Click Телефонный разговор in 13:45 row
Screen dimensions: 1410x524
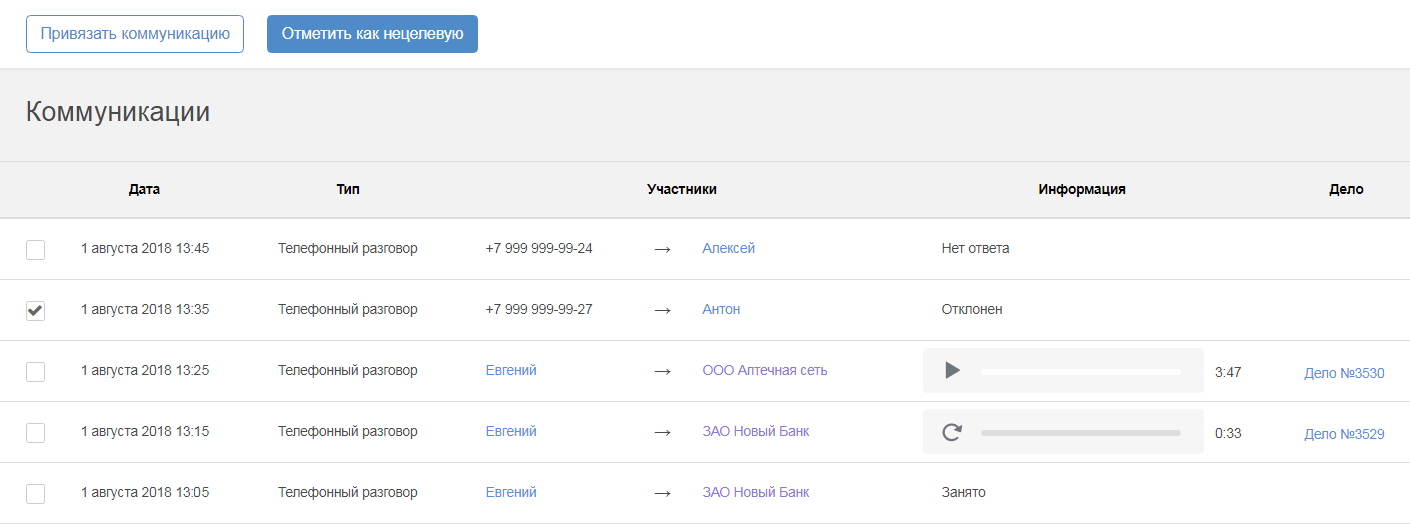tap(348, 248)
